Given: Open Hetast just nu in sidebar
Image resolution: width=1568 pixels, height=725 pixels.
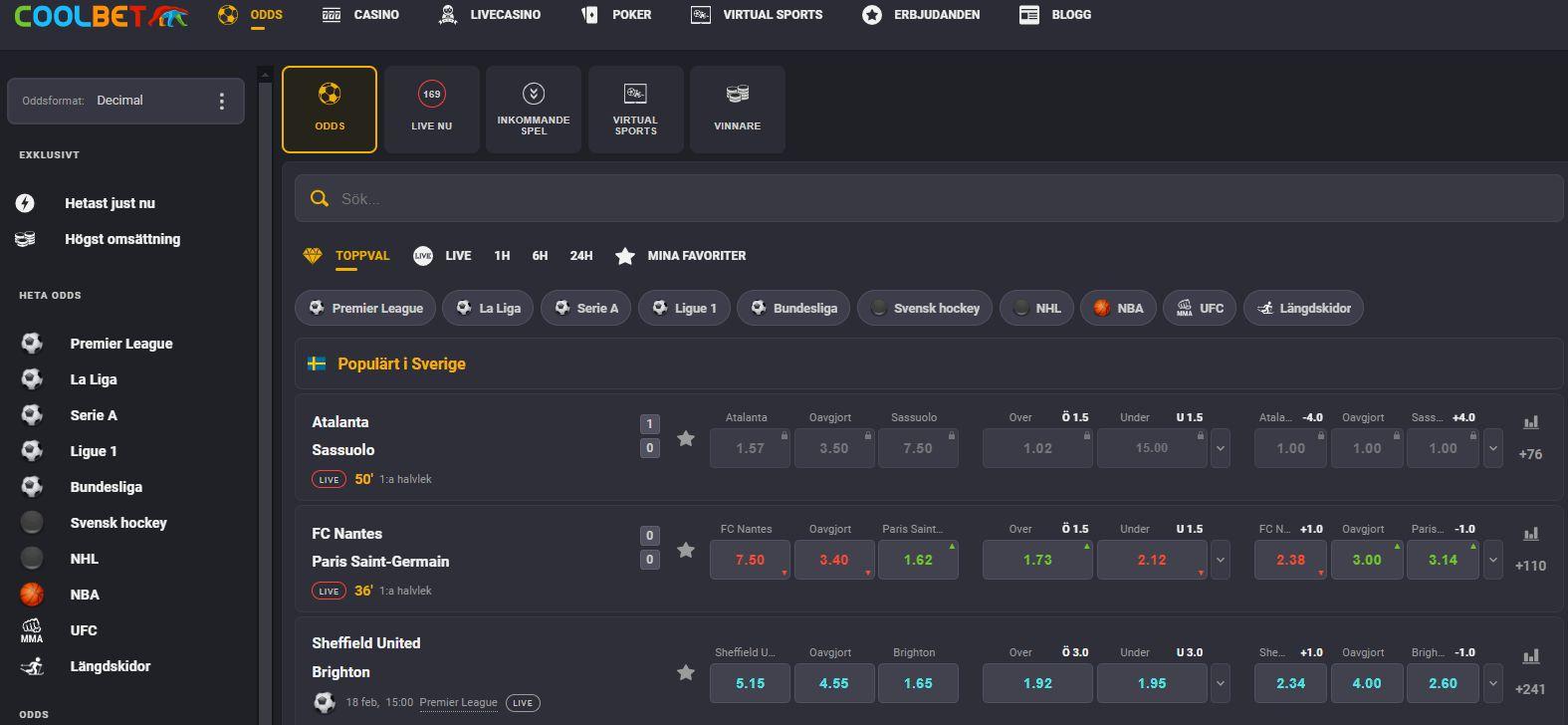Looking at the screenshot, I should (x=110, y=203).
